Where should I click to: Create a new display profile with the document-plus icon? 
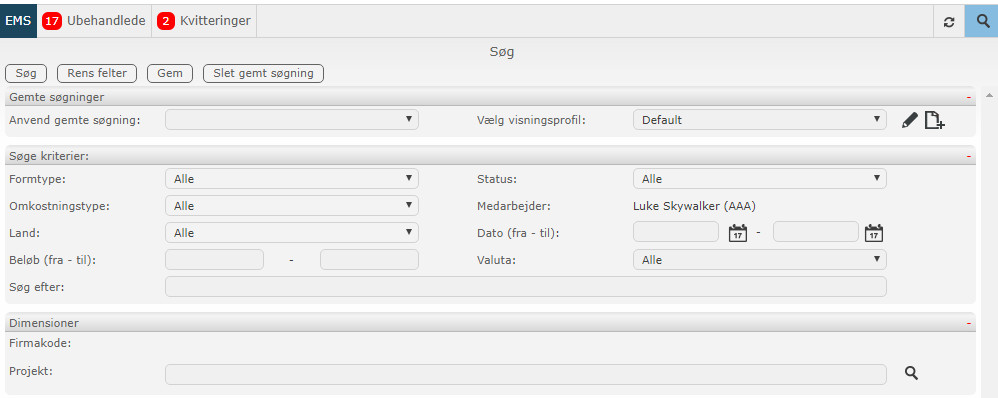(934, 120)
